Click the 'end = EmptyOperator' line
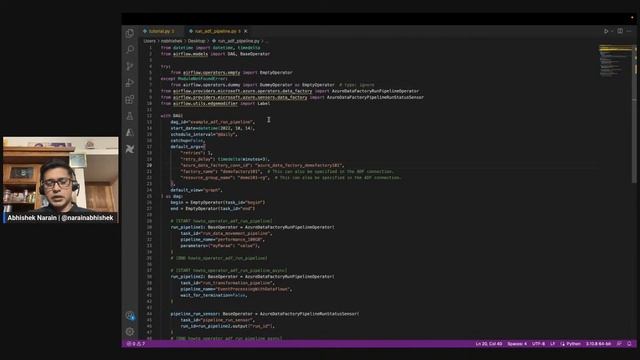 [x=213, y=209]
